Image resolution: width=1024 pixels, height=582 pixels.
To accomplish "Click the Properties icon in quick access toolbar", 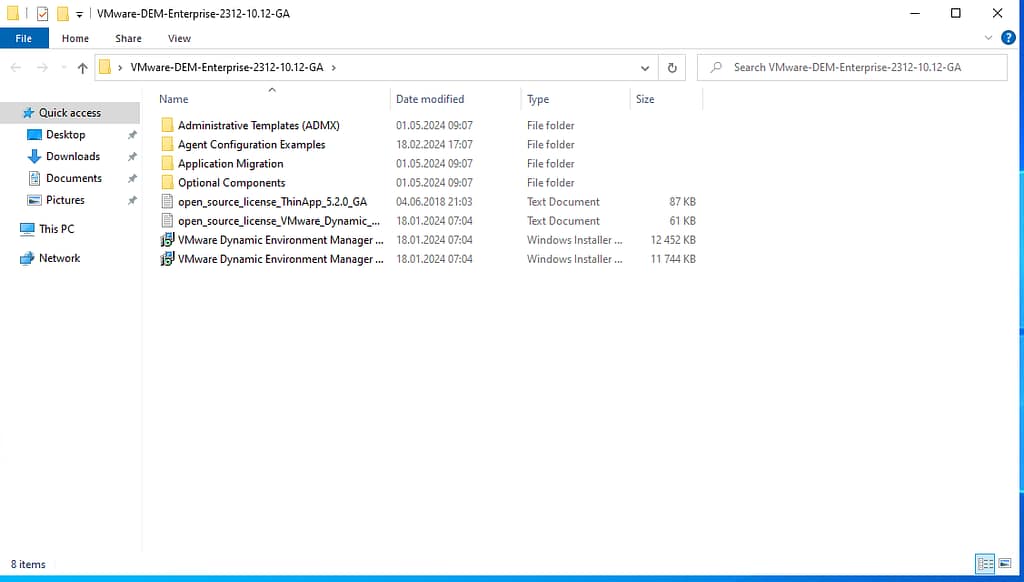I will [42, 14].
